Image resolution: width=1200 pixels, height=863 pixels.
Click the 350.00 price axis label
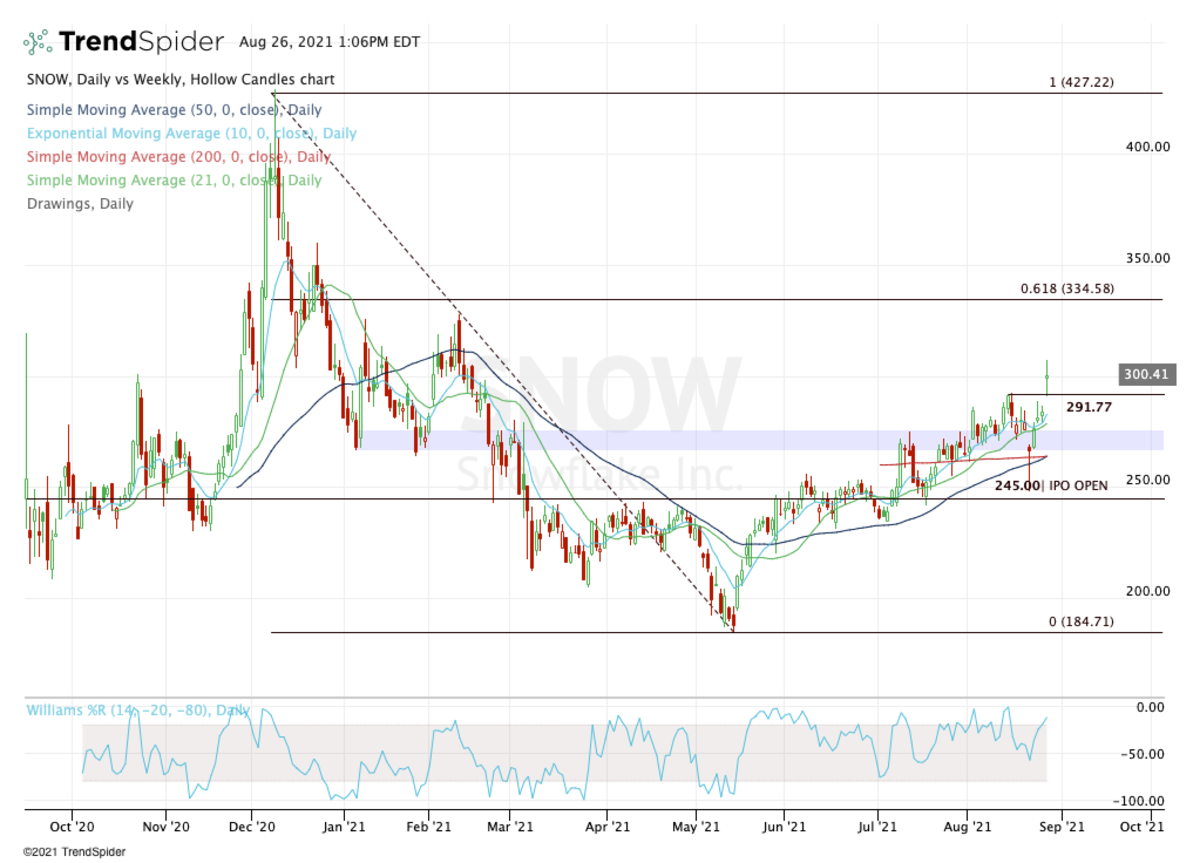[1147, 258]
